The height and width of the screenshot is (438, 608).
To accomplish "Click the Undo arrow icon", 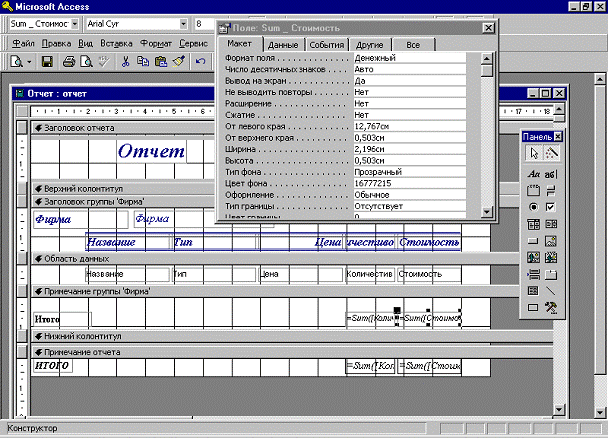I will click(x=201, y=62).
